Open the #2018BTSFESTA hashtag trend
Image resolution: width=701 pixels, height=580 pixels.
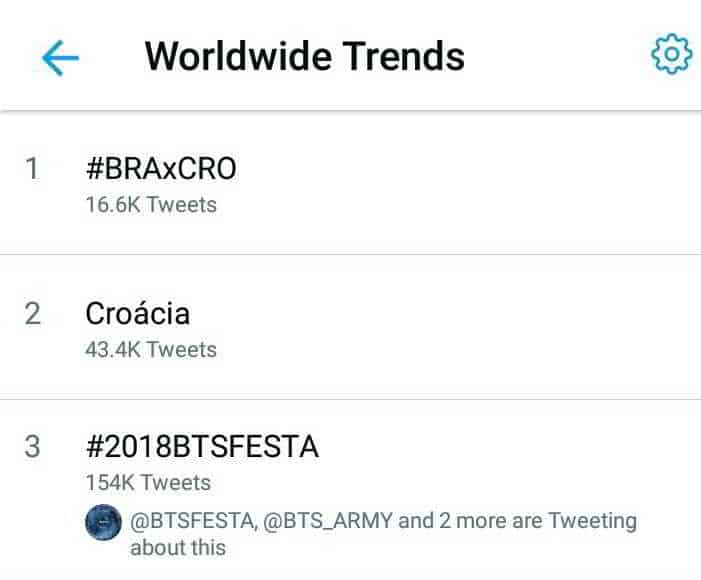[202, 446]
